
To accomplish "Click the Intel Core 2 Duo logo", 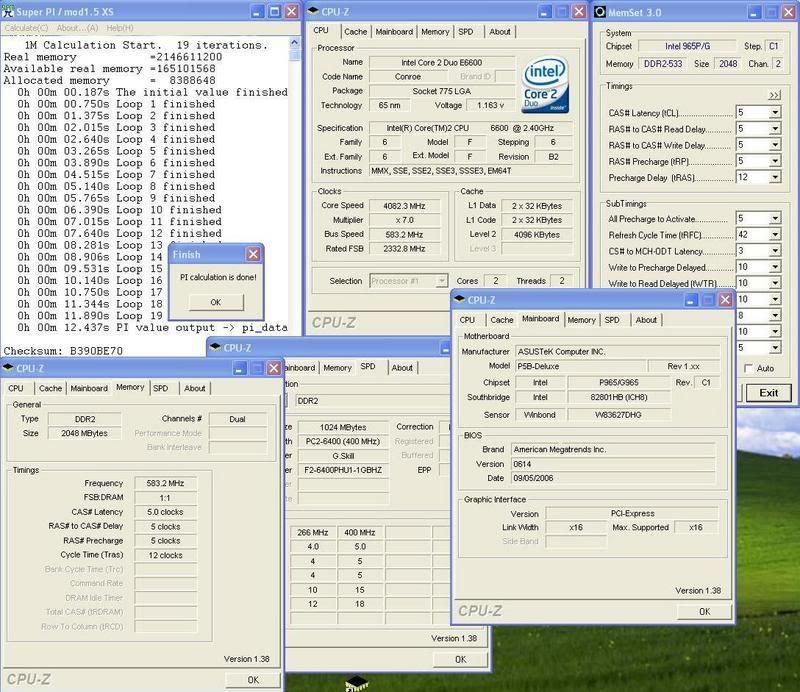I will tap(545, 85).
